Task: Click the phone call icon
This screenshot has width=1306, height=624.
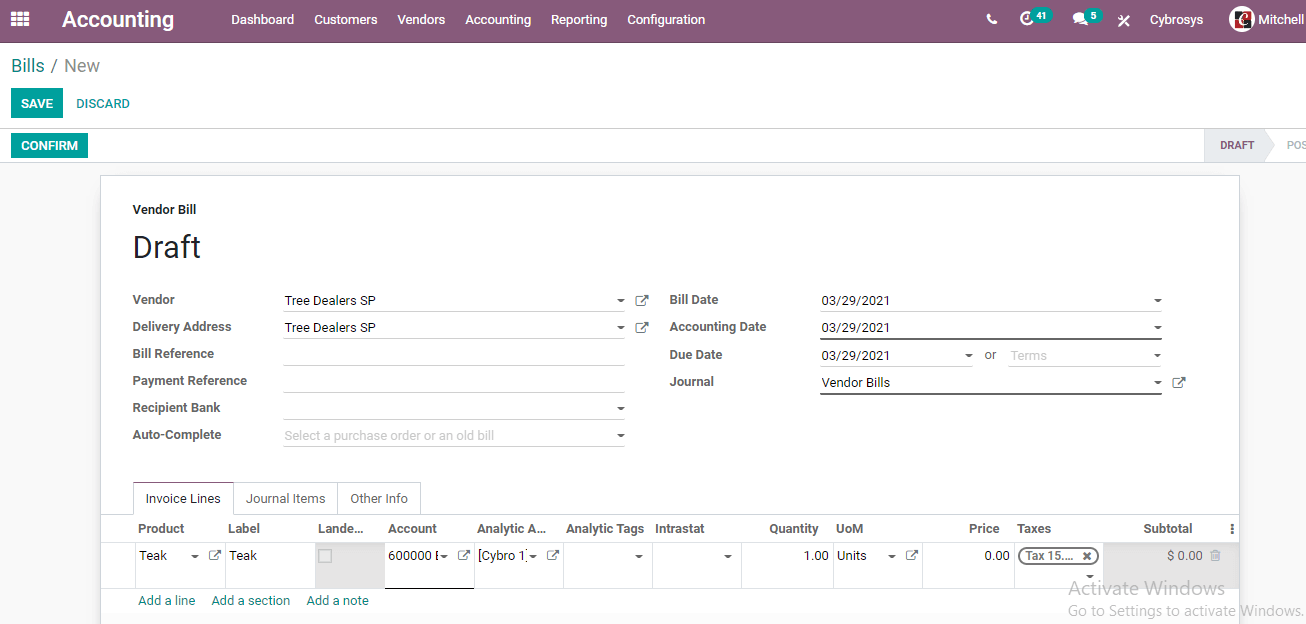Action: (991, 19)
